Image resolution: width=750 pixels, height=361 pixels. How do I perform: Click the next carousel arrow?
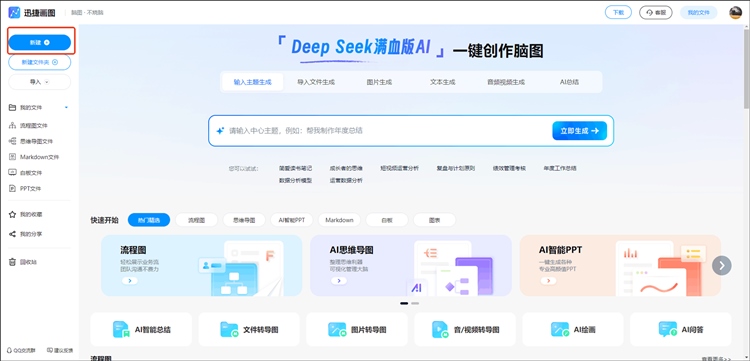(721, 265)
